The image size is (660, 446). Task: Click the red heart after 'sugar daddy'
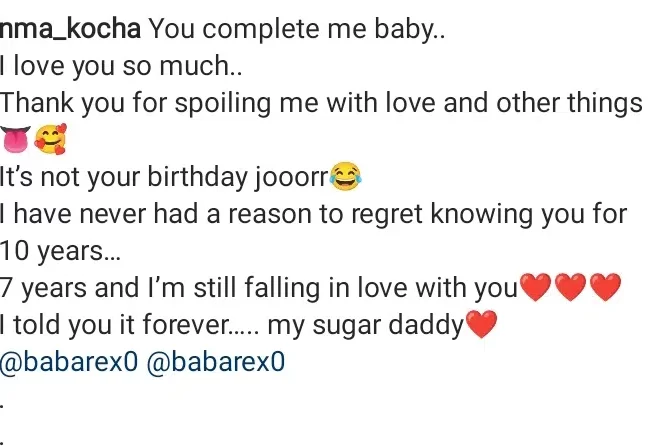(x=480, y=325)
